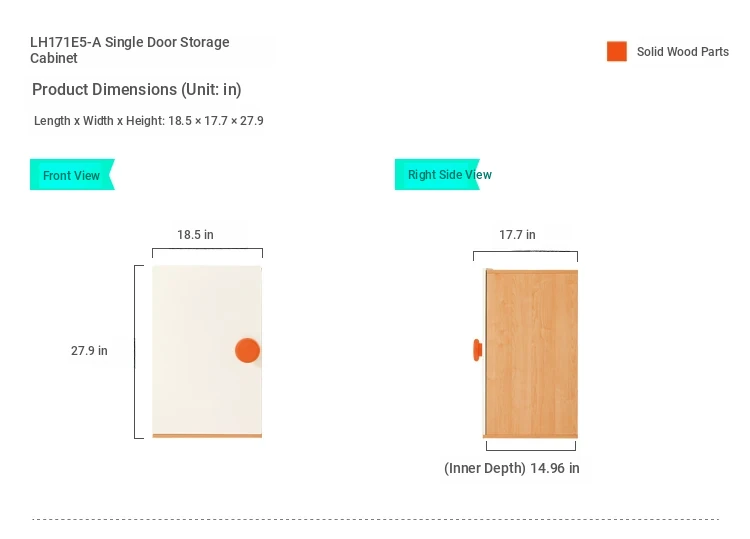This screenshot has width=750, height=539.
Task: Click the wooden base strip on front view
Action: pos(207,436)
